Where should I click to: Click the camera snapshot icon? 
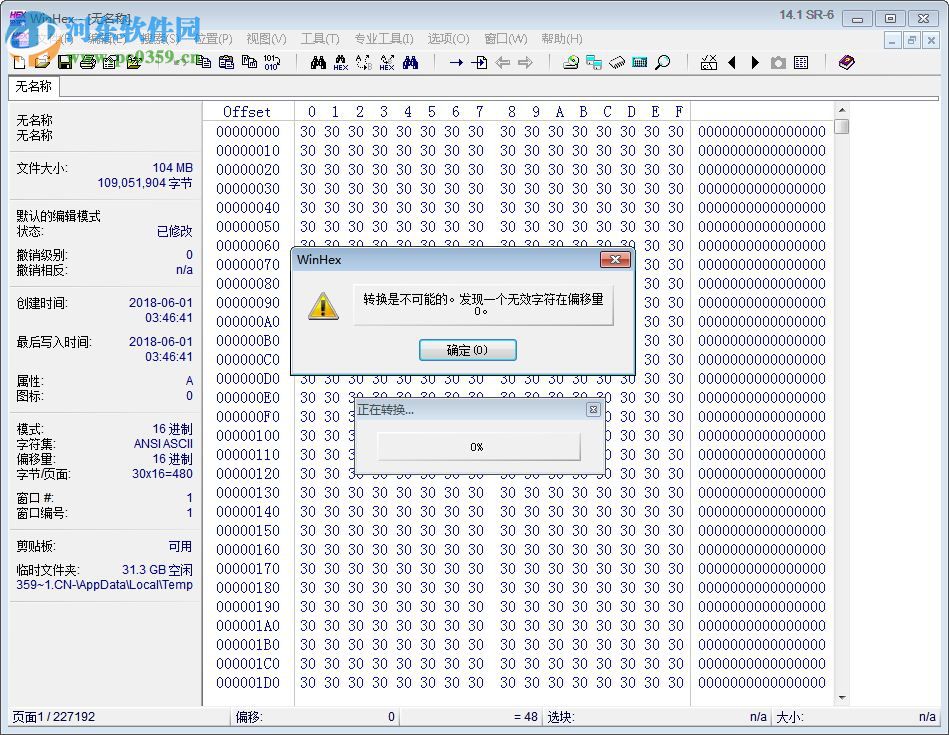[778, 62]
